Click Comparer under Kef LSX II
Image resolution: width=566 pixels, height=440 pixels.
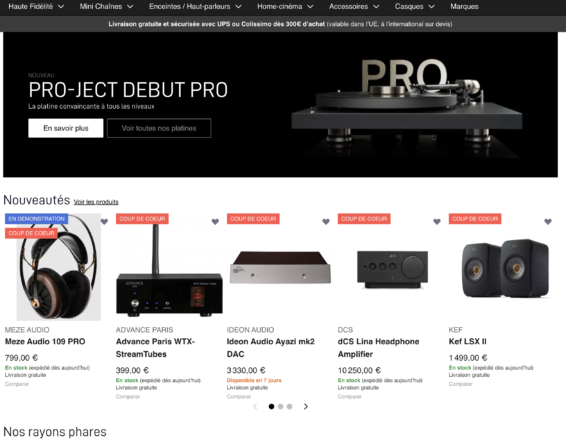[x=460, y=384]
